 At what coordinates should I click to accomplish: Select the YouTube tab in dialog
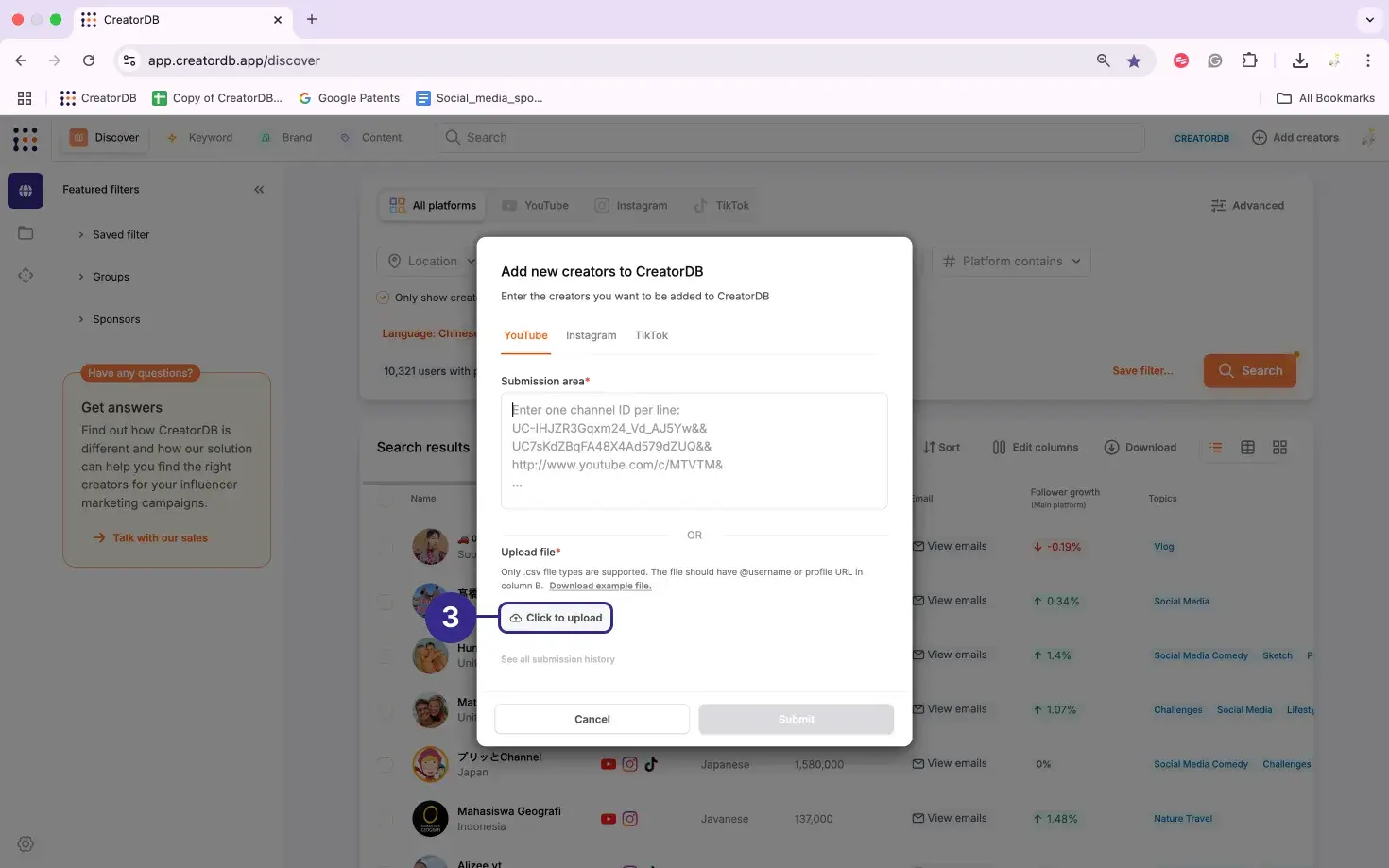click(525, 335)
